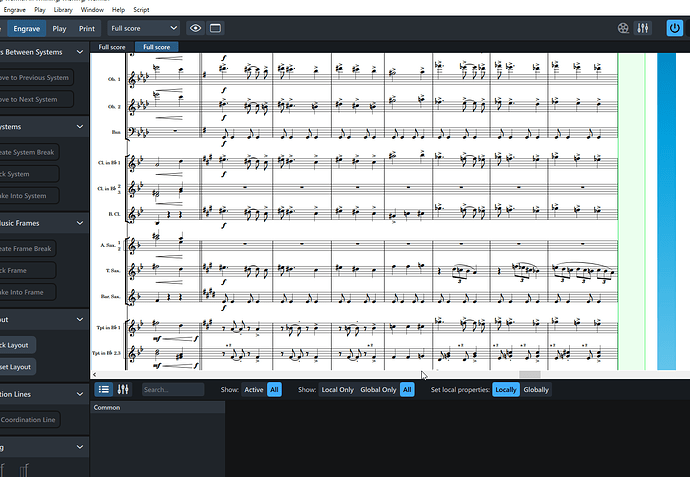Show Local Only properties
690x477 pixels.
[x=338, y=389]
